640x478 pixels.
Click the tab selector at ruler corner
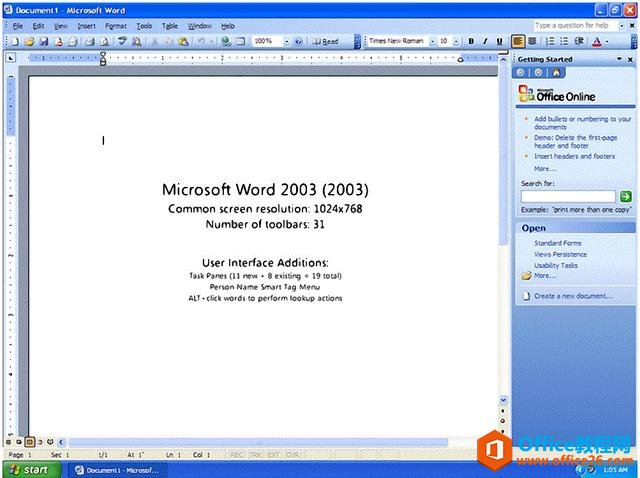(11, 58)
